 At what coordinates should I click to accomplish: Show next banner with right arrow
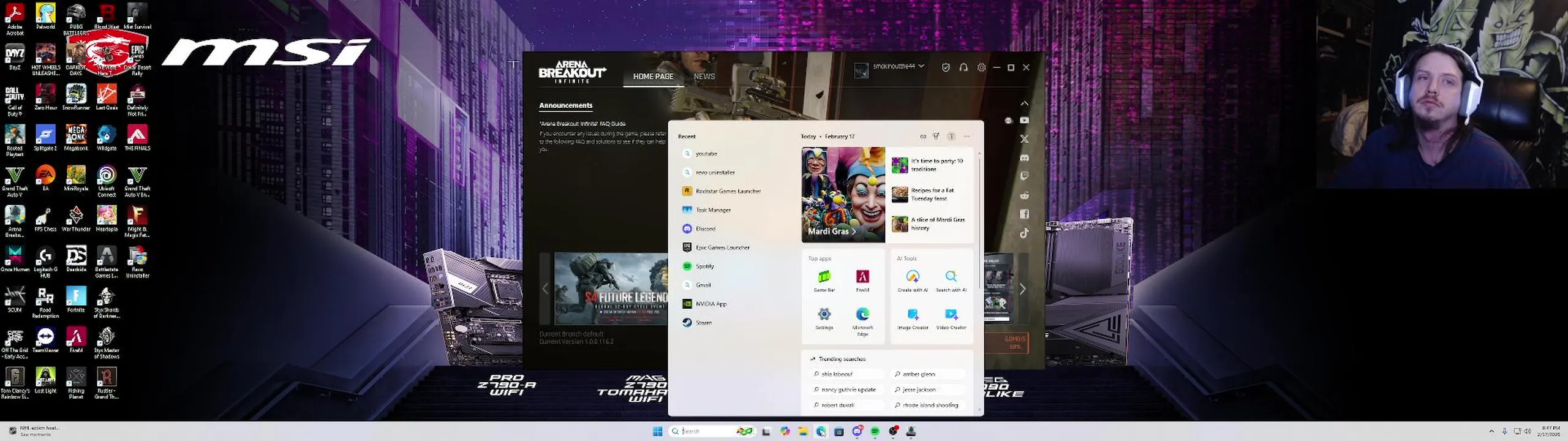(x=1022, y=288)
